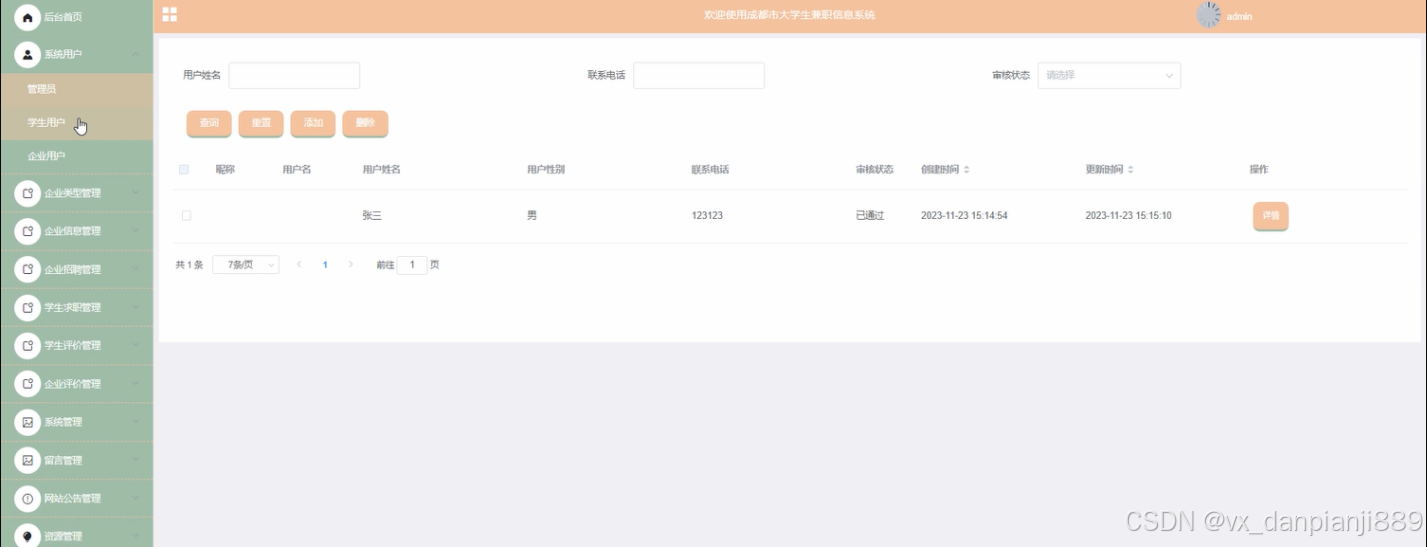Screen dimensions: 1427x547
Task: Click the icon beside 企业类型管理
Action: coord(27,193)
